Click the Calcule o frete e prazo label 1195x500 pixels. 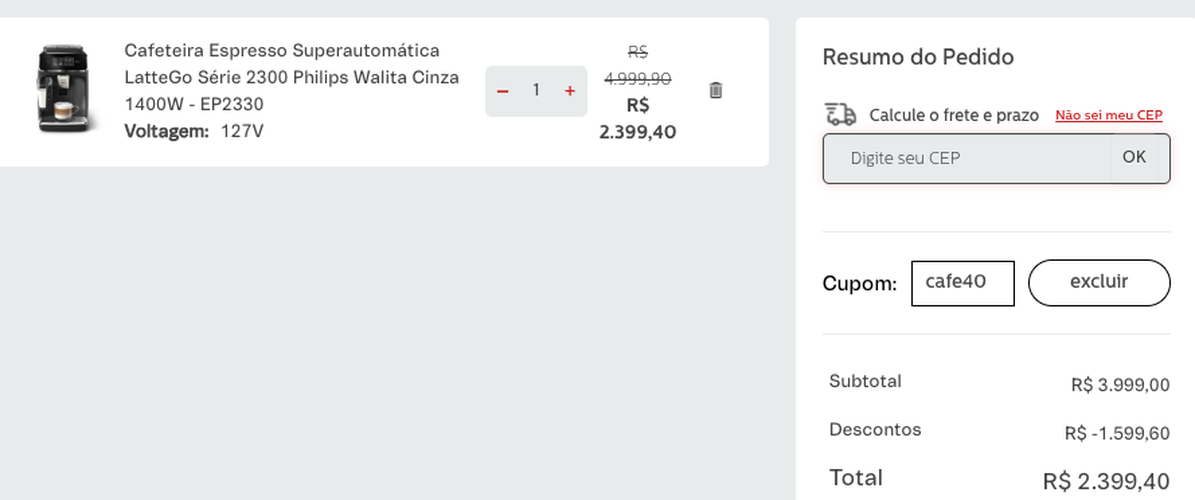953,116
